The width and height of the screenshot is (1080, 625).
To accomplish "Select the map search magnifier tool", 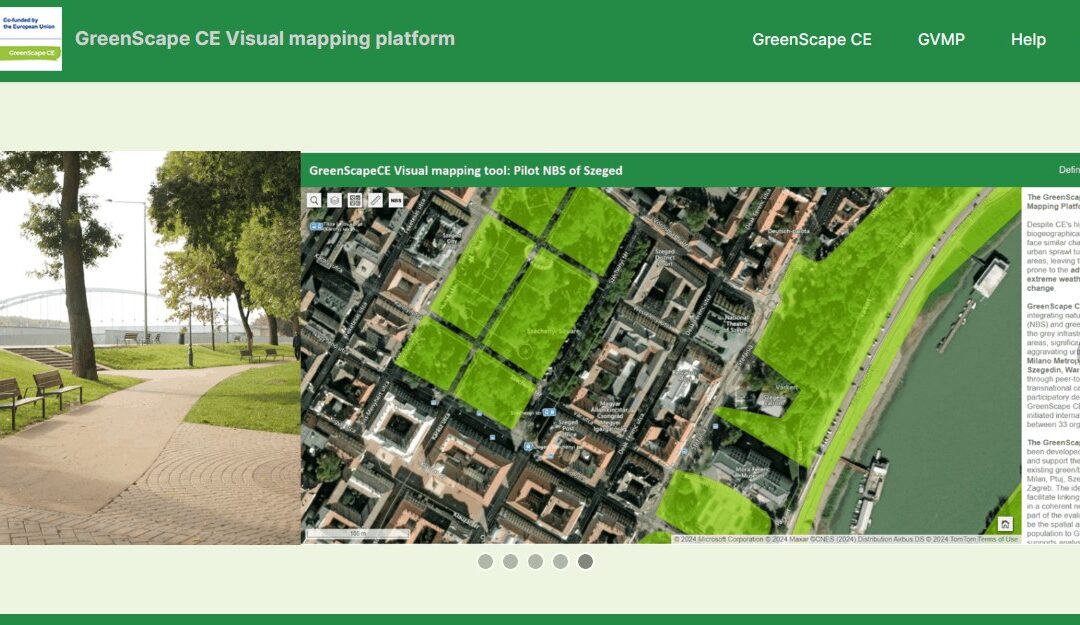I will click(x=314, y=200).
